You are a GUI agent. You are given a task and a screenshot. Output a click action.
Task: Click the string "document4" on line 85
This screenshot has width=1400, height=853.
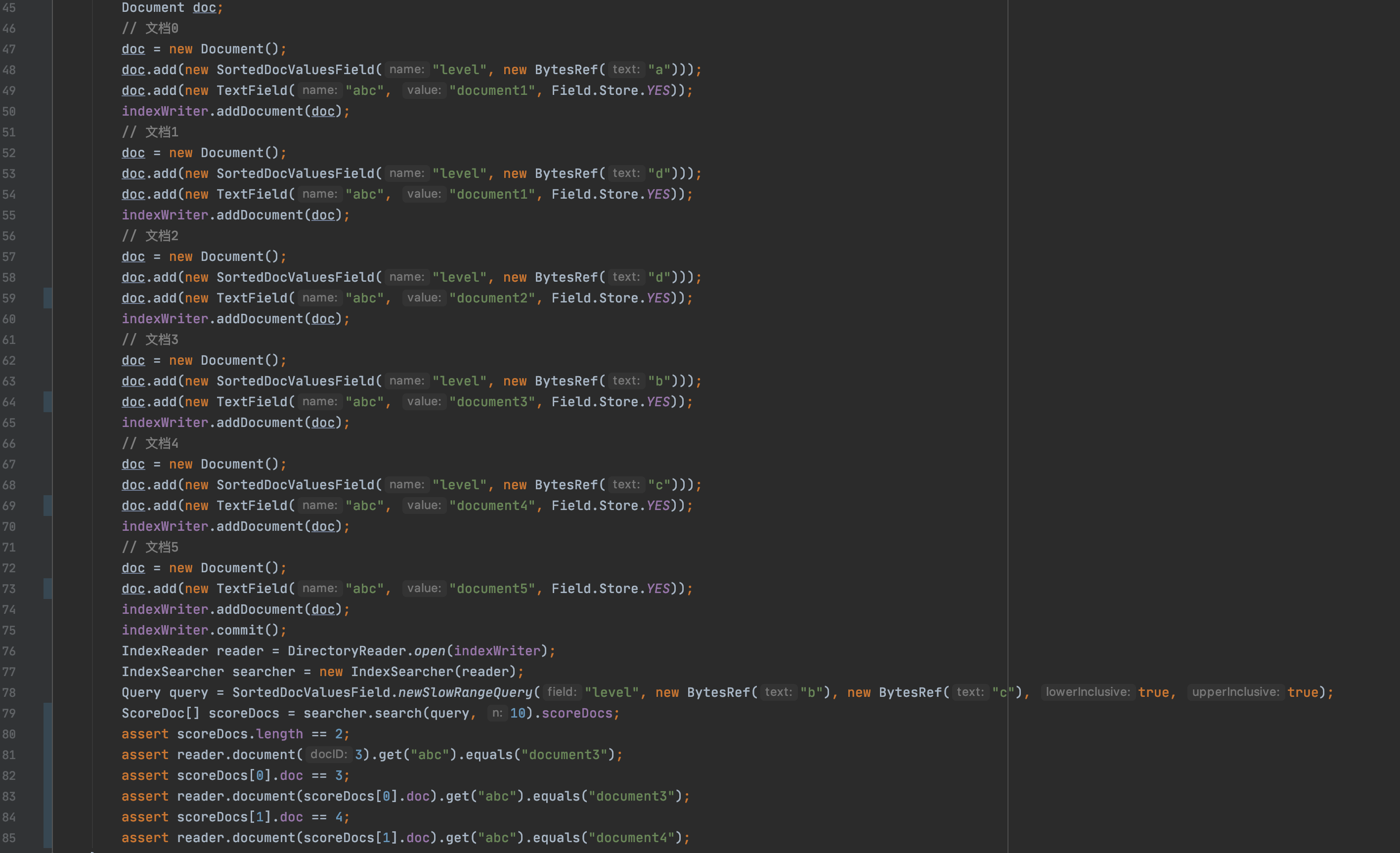point(631,838)
